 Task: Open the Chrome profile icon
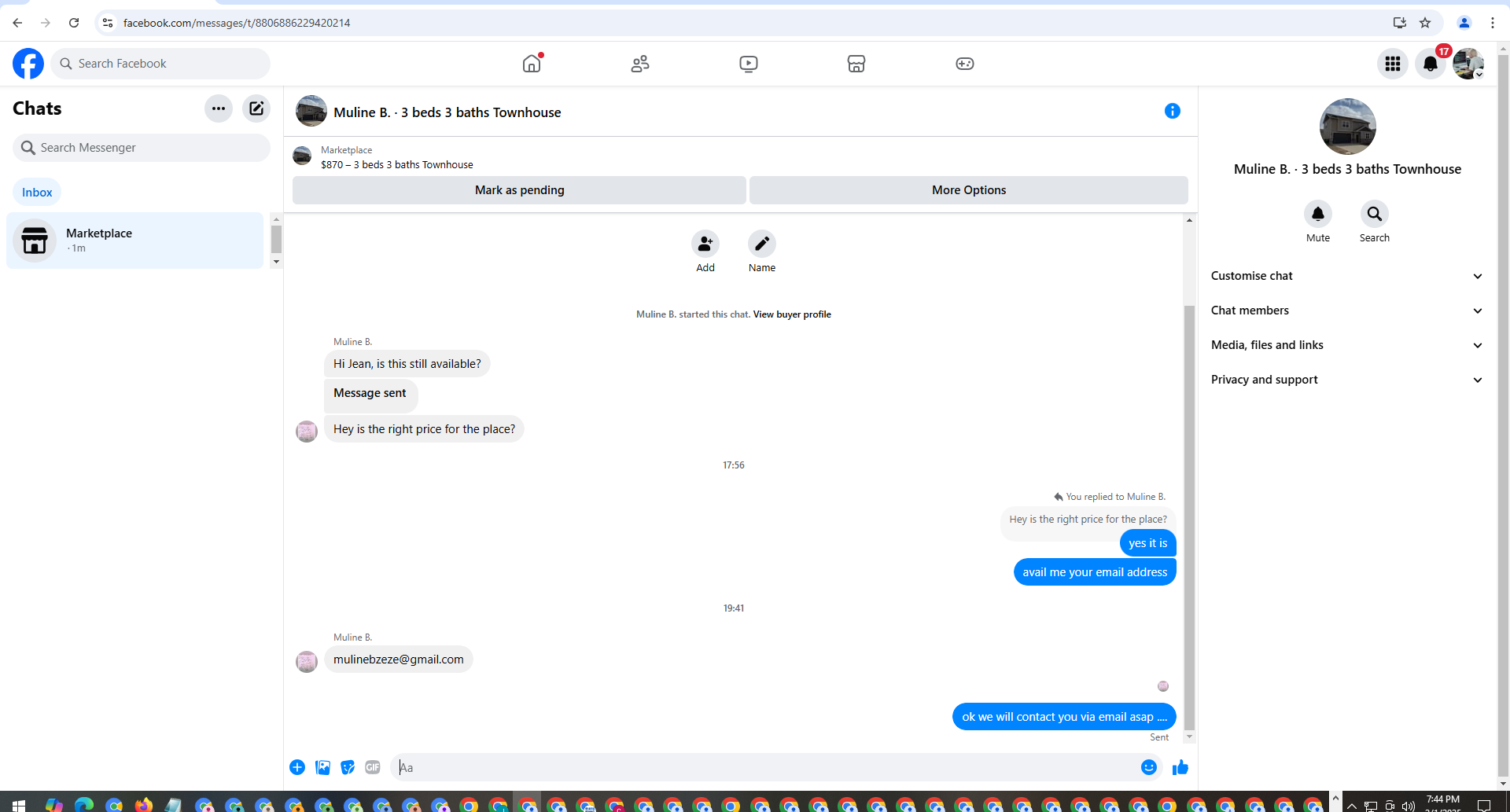(x=1464, y=23)
